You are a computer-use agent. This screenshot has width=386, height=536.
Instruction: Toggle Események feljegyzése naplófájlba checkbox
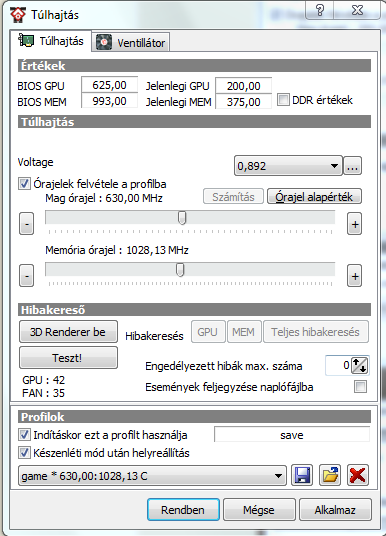click(360, 387)
